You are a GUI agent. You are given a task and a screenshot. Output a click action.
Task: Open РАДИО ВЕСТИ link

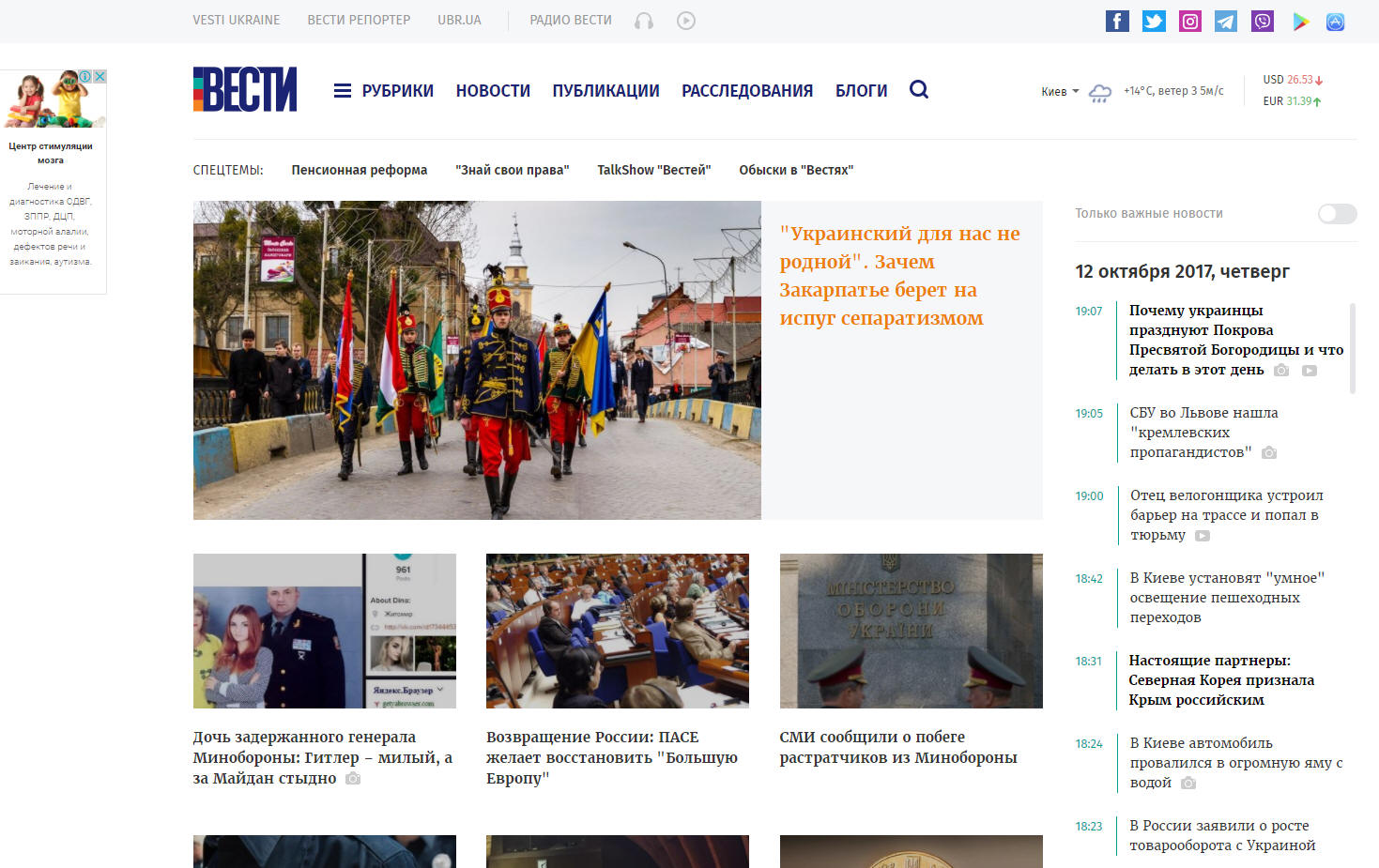[571, 20]
